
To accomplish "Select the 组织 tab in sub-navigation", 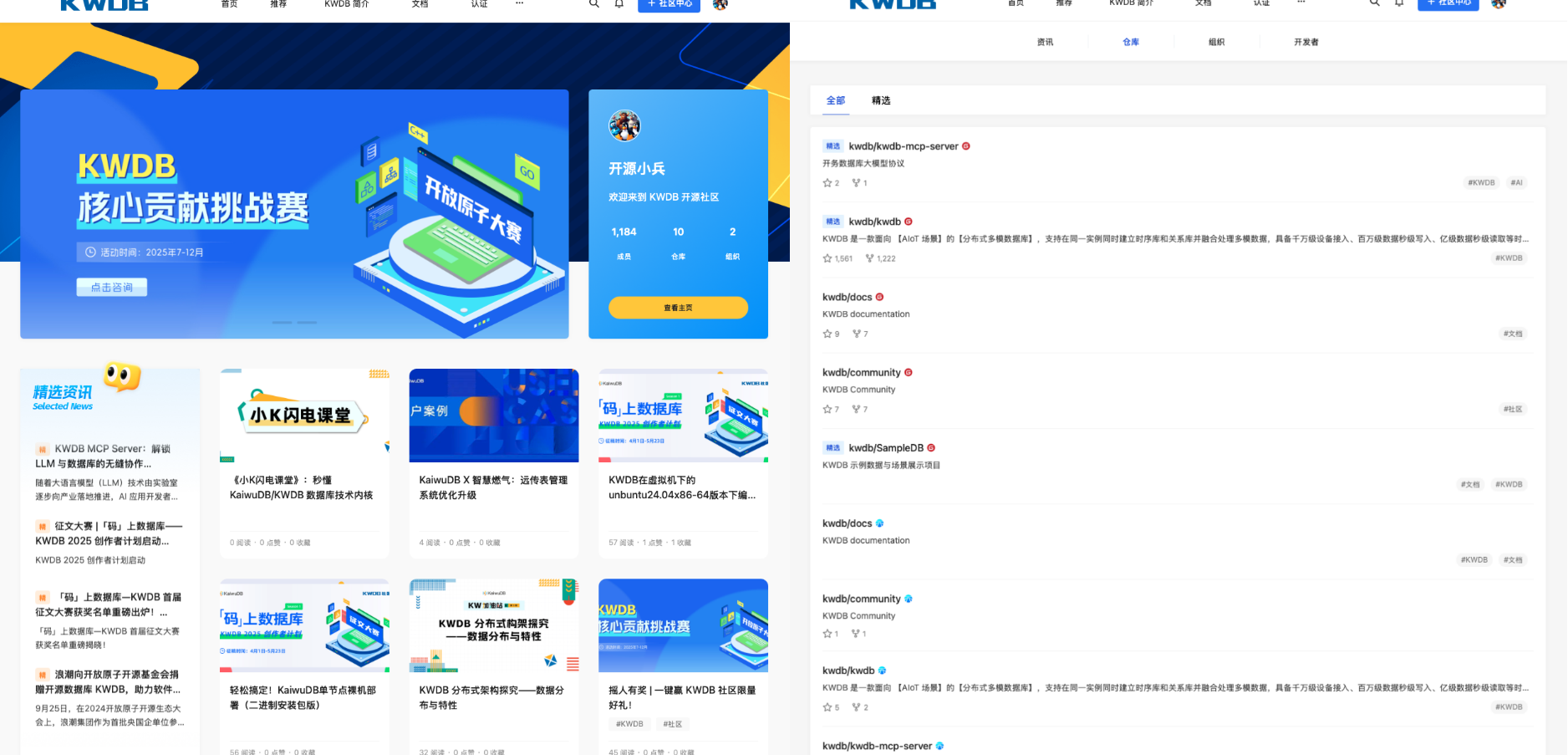I will pyautogui.click(x=1216, y=42).
